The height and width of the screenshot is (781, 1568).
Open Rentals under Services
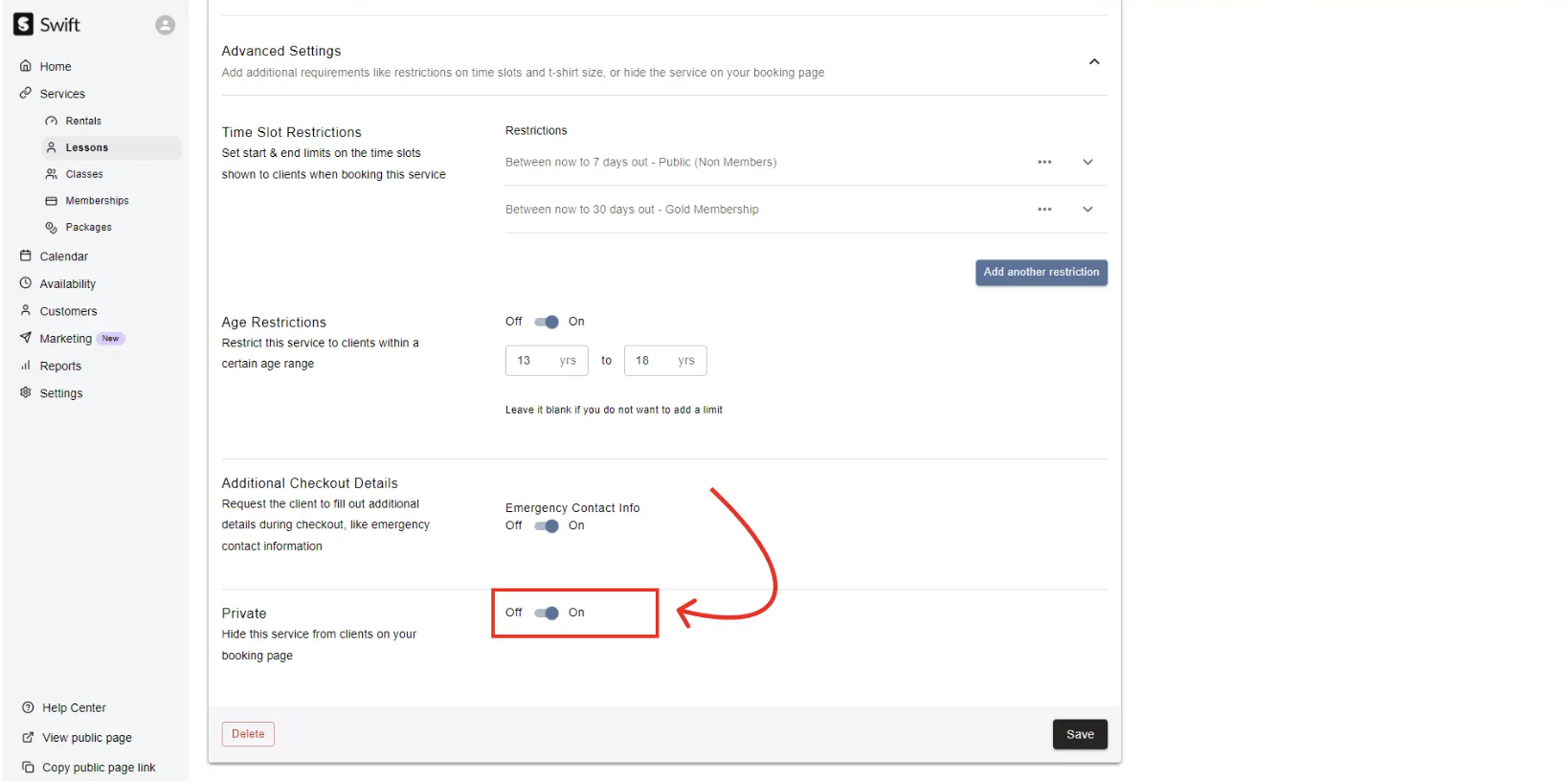[83, 121]
